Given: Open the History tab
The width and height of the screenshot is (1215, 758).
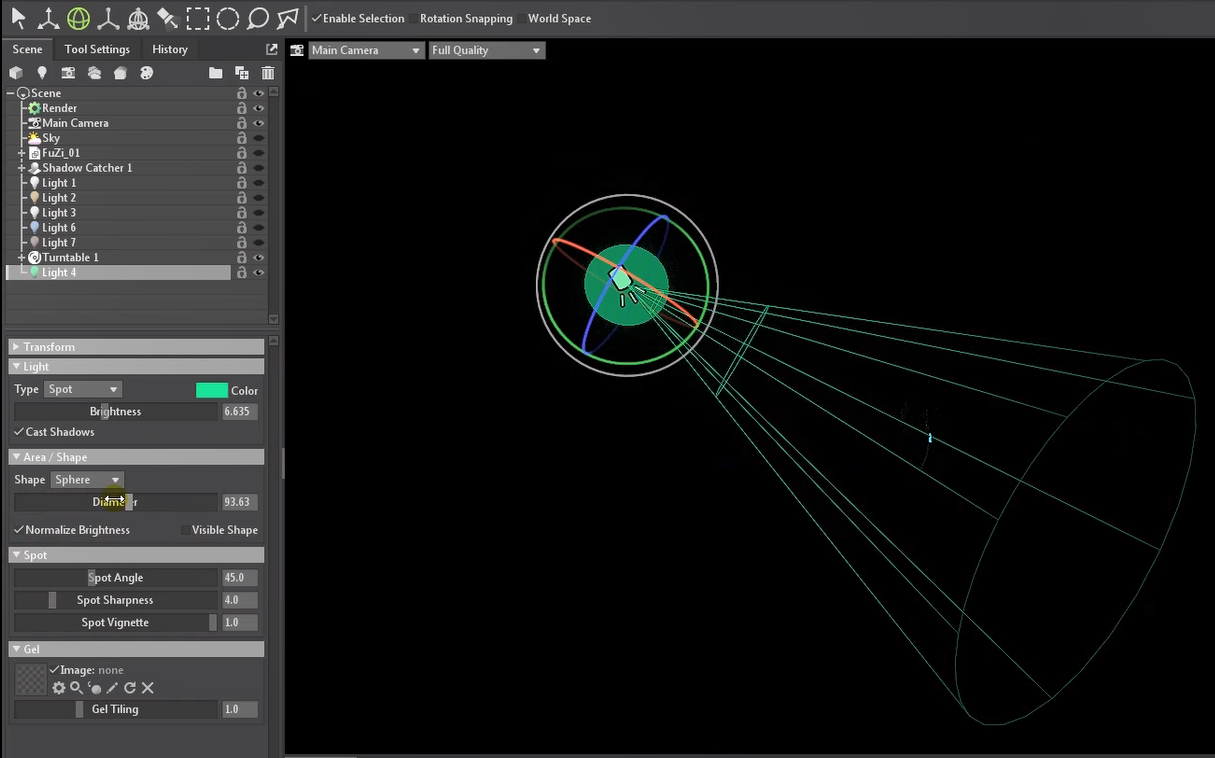Looking at the screenshot, I should pos(169,49).
